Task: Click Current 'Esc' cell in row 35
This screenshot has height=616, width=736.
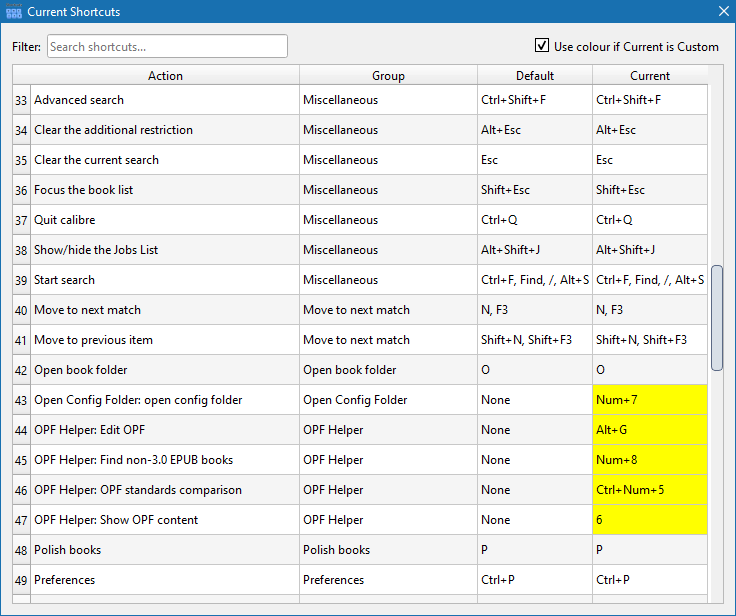Action: coord(650,160)
